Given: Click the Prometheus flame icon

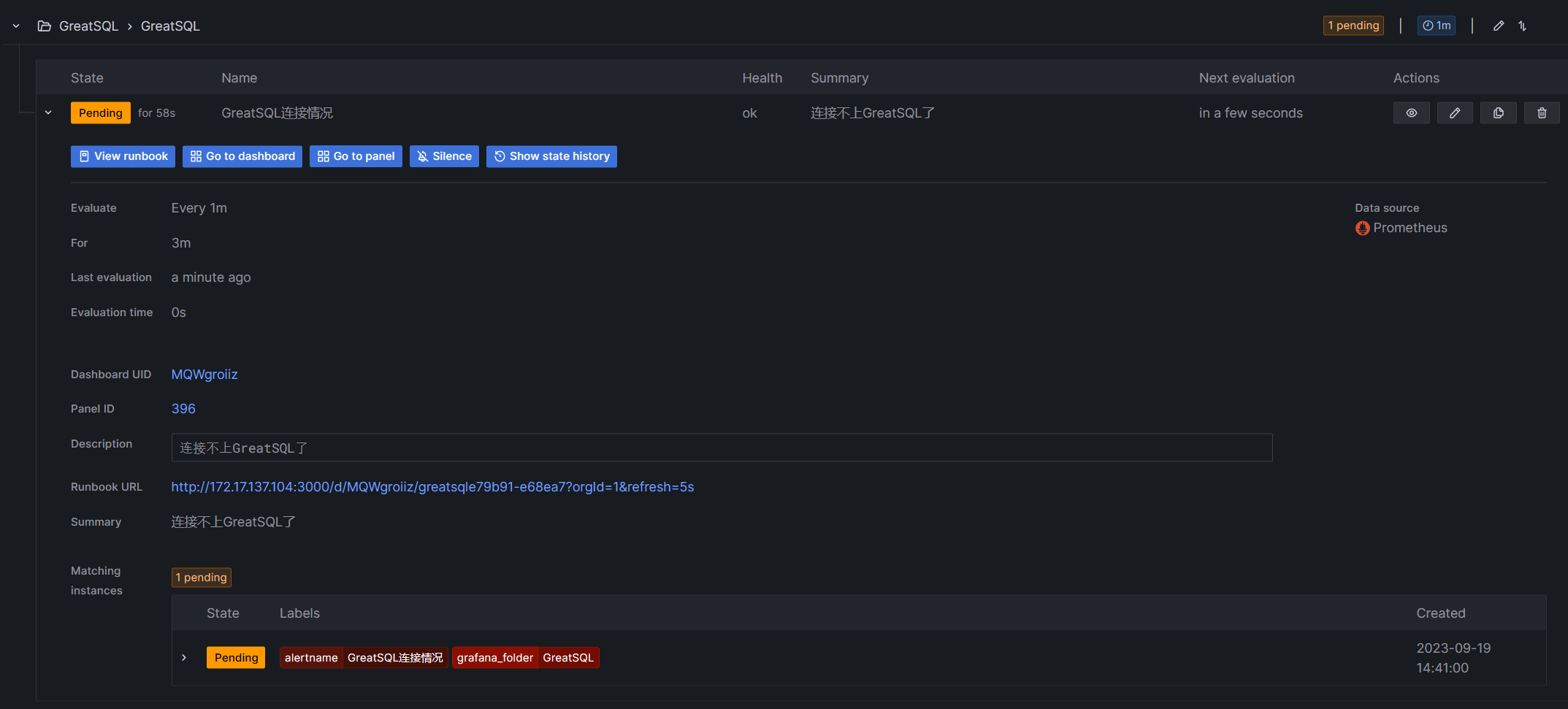Looking at the screenshot, I should (x=1362, y=228).
